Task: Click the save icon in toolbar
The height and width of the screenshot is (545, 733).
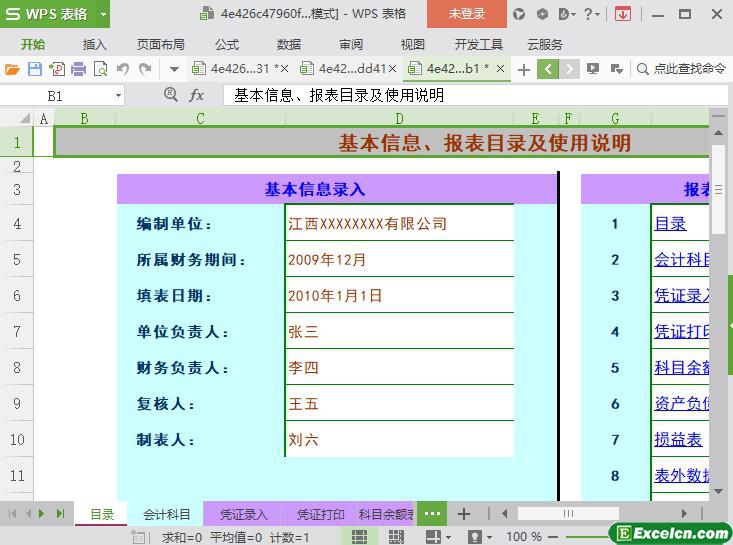Action: pyautogui.click(x=34, y=69)
